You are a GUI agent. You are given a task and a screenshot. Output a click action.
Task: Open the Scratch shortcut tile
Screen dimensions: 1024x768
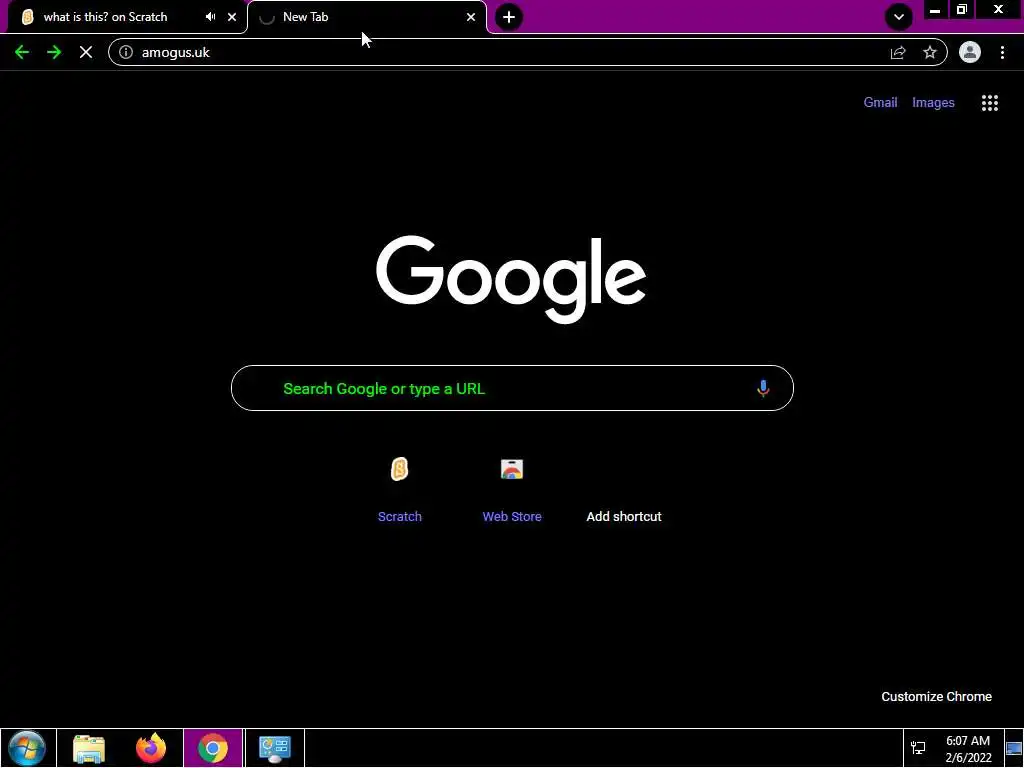point(400,488)
